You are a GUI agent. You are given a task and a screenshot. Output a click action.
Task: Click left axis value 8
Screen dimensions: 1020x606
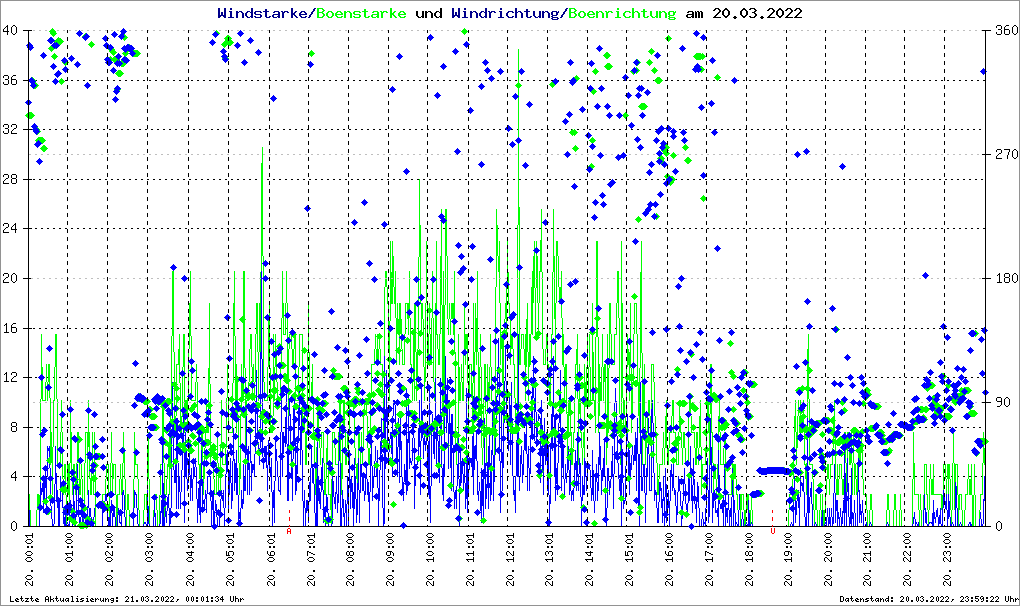(13, 427)
